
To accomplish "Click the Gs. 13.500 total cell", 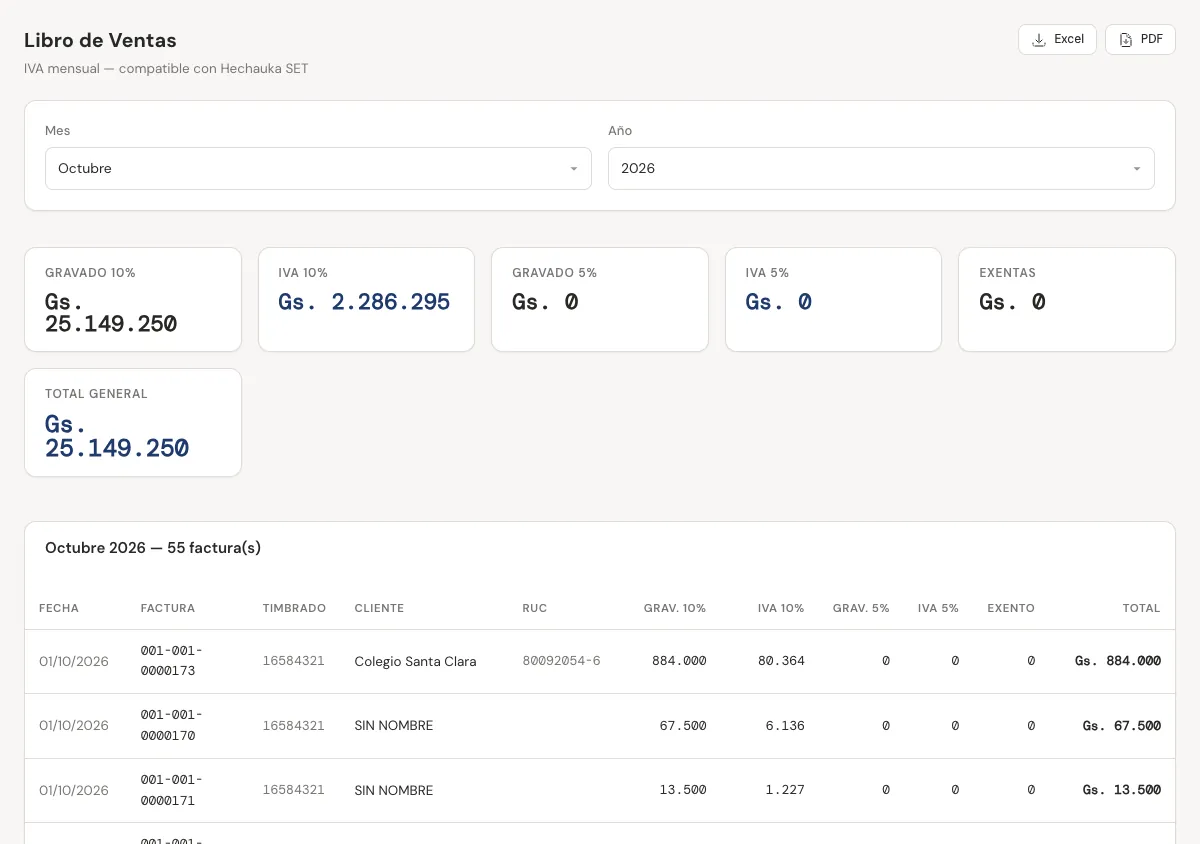I will (1122, 790).
